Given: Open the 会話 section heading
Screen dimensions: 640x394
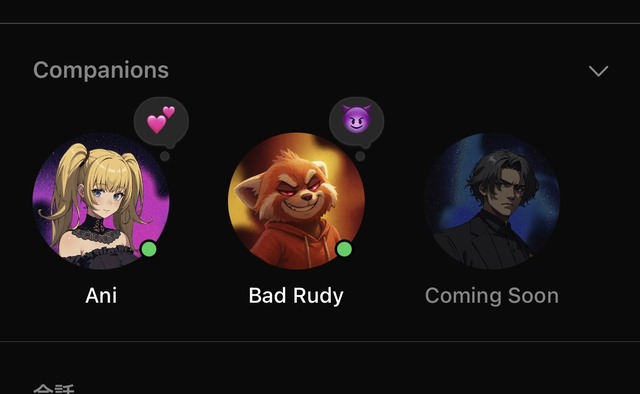Looking at the screenshot, I should [54, 389].
